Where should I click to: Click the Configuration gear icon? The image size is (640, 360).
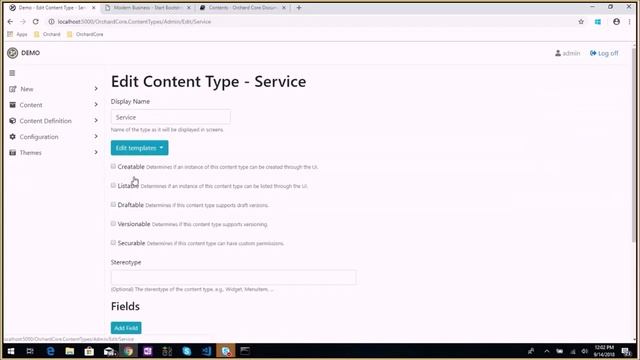[x=13, y=137]
